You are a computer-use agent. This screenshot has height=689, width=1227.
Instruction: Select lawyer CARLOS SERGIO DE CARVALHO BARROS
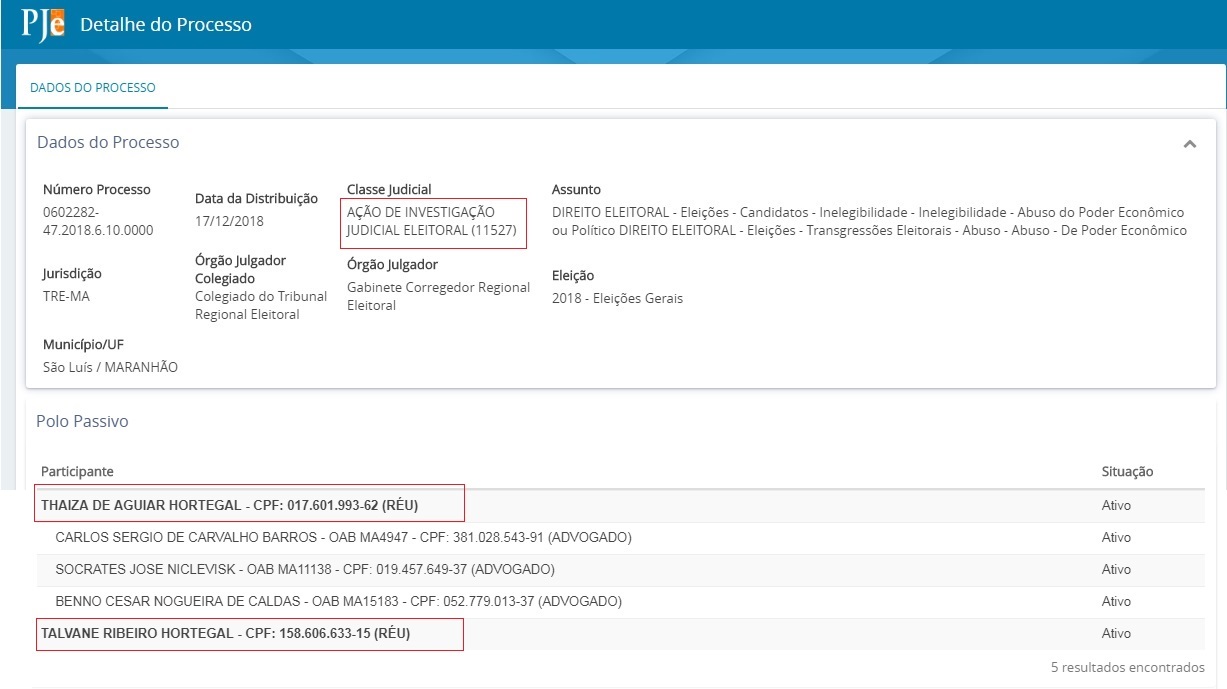tap(343, 538)
